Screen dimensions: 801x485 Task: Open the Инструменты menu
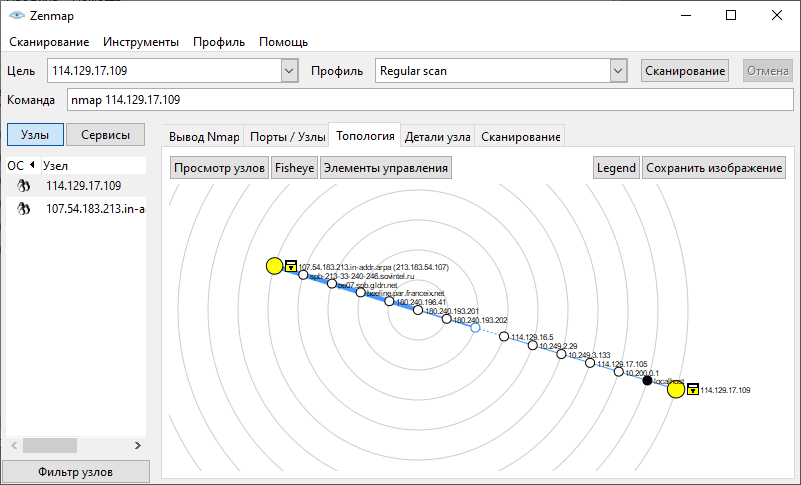point(141,42)
